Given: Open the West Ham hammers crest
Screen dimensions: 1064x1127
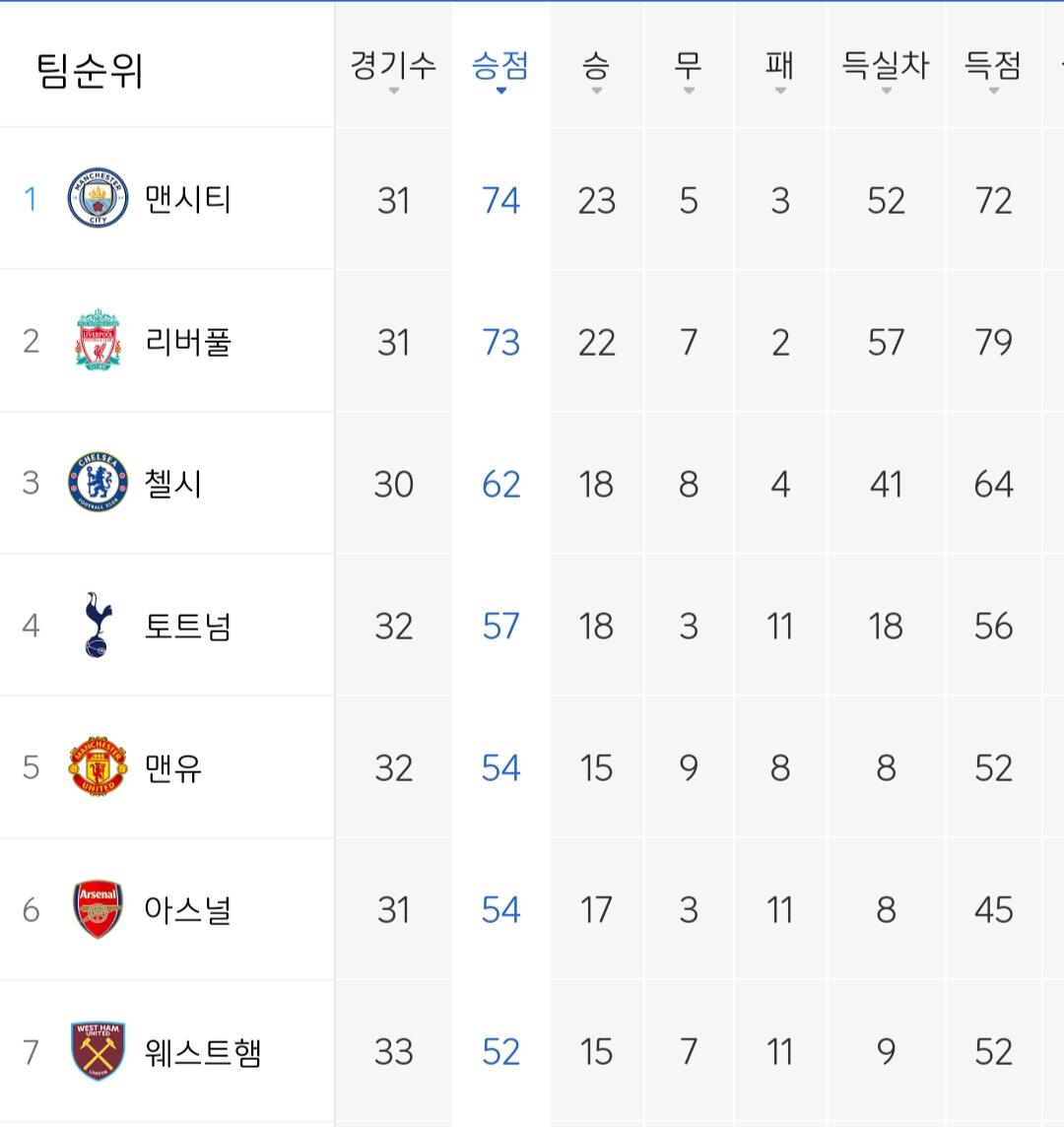Looking at the screenshot, I should [x=98, y=1051].
